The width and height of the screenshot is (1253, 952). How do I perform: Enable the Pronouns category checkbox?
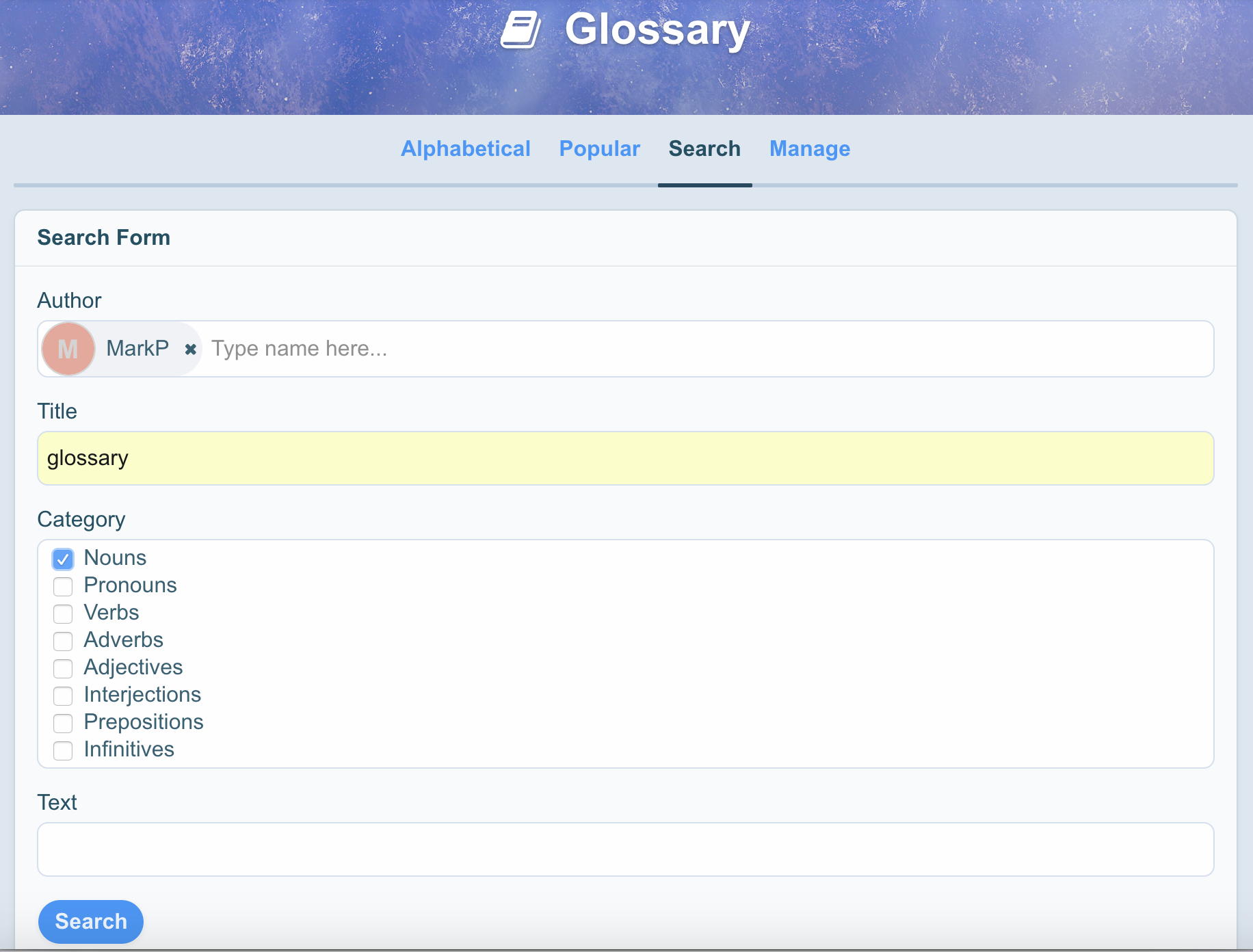click(x=63, y=587)
